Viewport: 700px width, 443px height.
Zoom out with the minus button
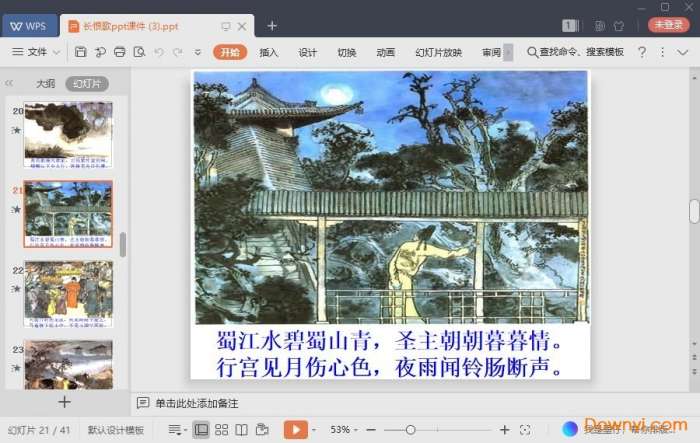point(371,430)
